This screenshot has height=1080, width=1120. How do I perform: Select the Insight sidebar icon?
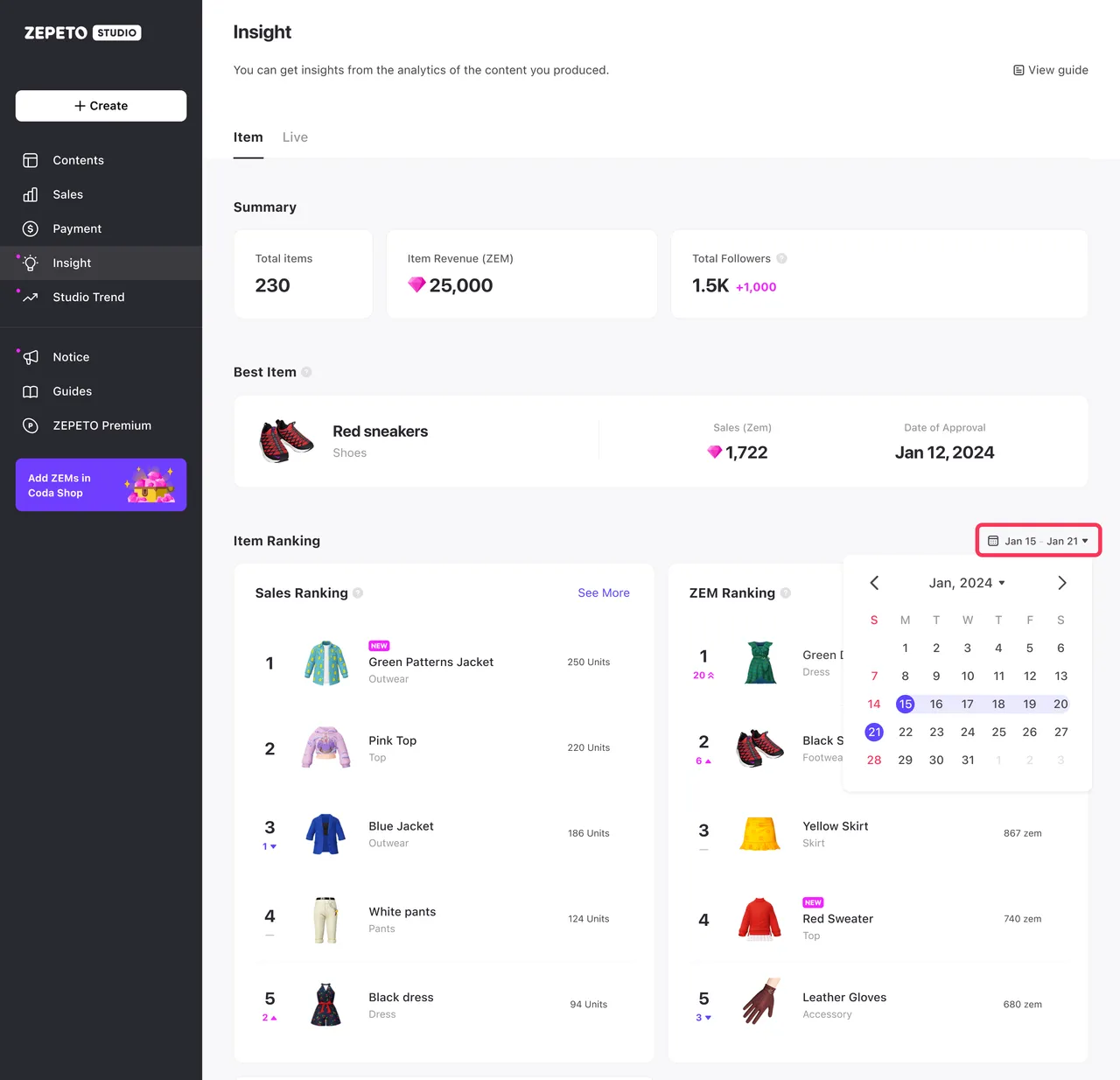pyautogui.click(x=30, y=263)
